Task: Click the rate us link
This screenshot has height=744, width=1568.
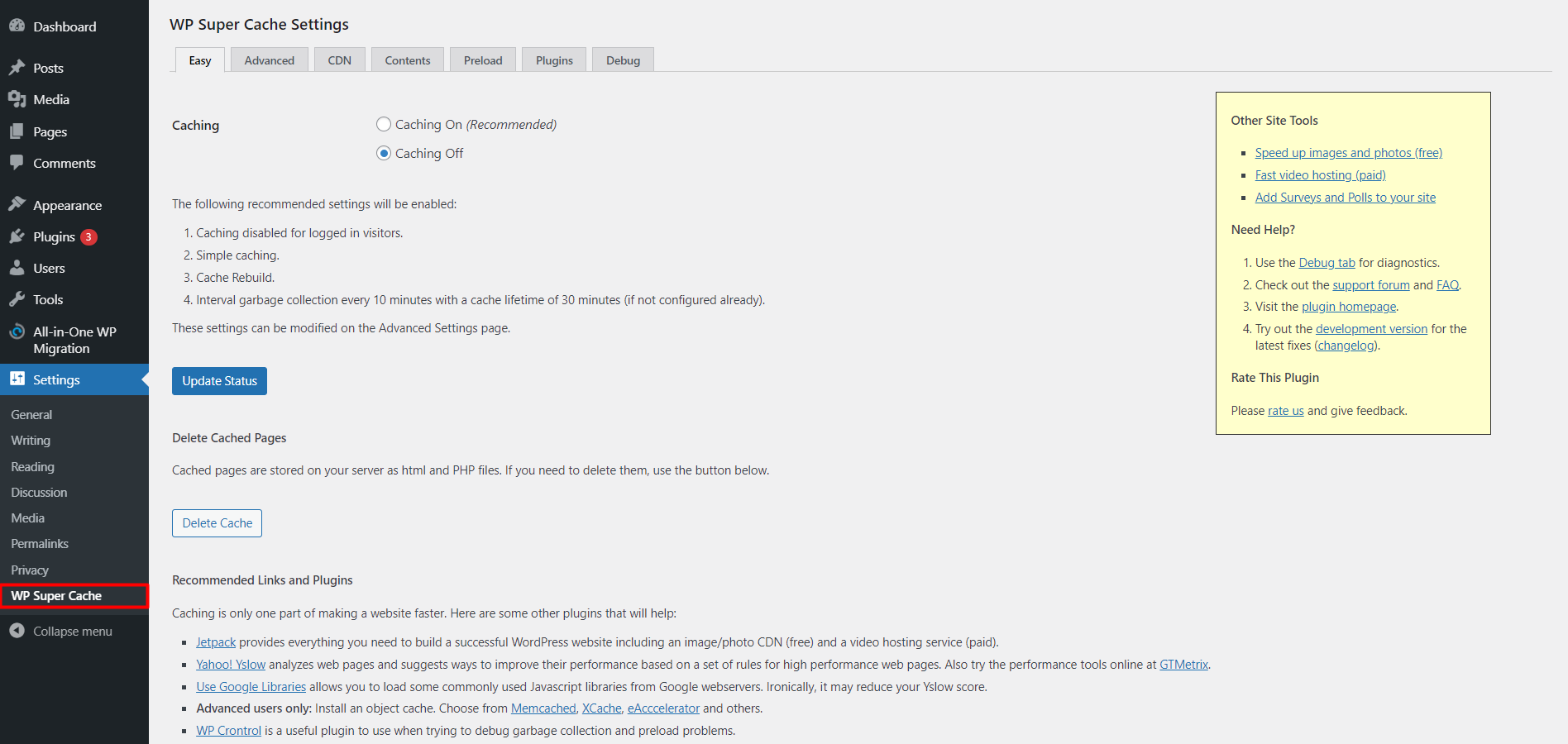Action: click(1284, 410)
